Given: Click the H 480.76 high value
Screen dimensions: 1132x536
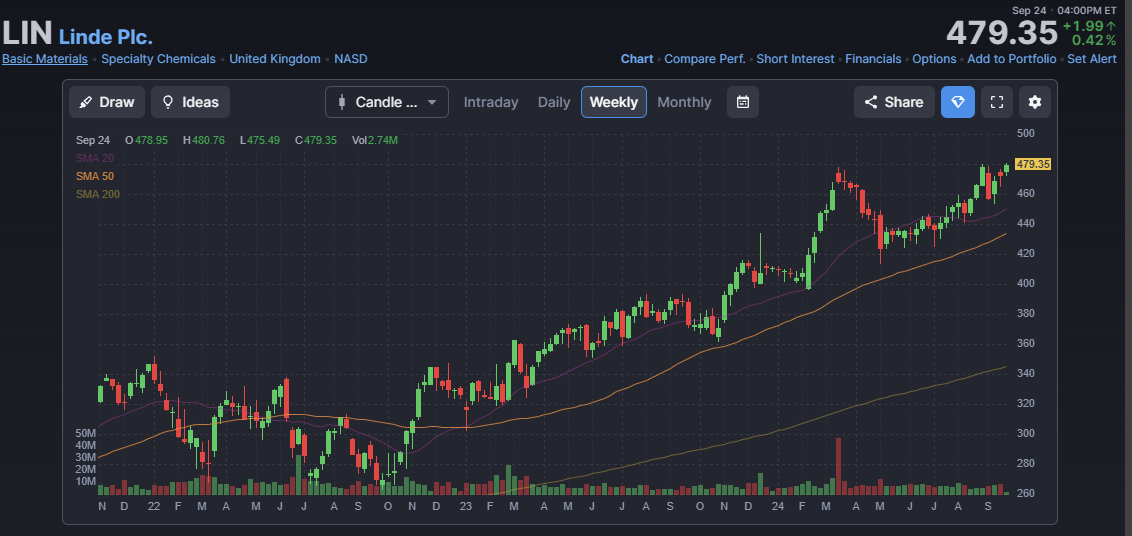Looking at the screenshot, I should click(x=204, y=140).
